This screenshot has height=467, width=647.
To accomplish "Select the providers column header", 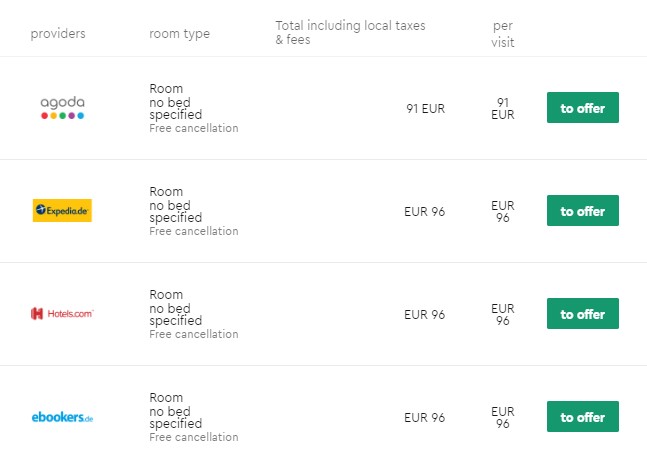I will click(58, 33).
